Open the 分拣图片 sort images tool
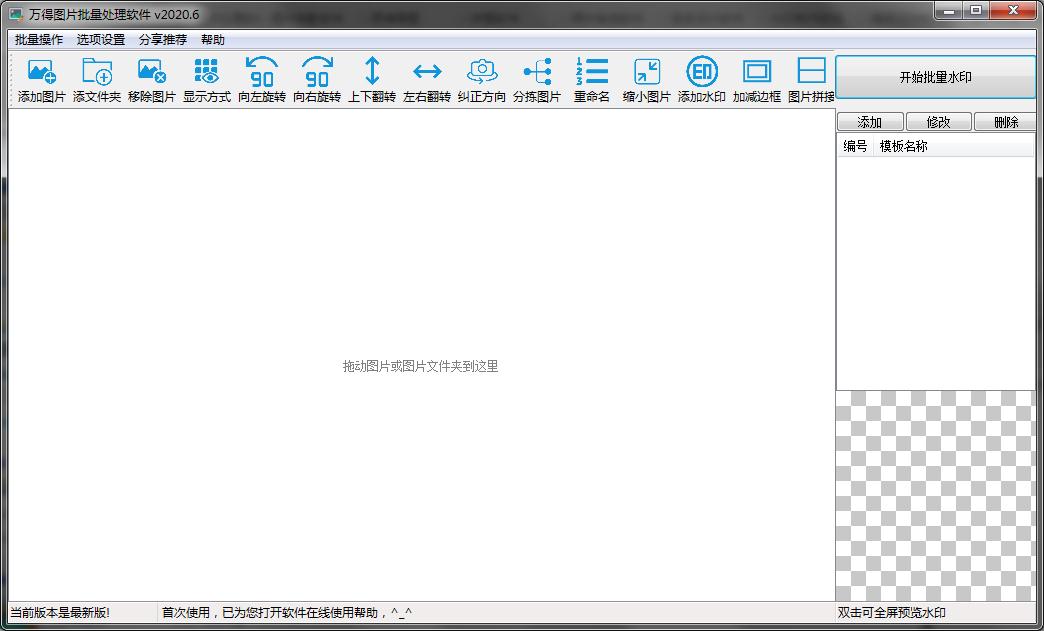The height and width of the screenshot is (631, 1044). [537, 80]
